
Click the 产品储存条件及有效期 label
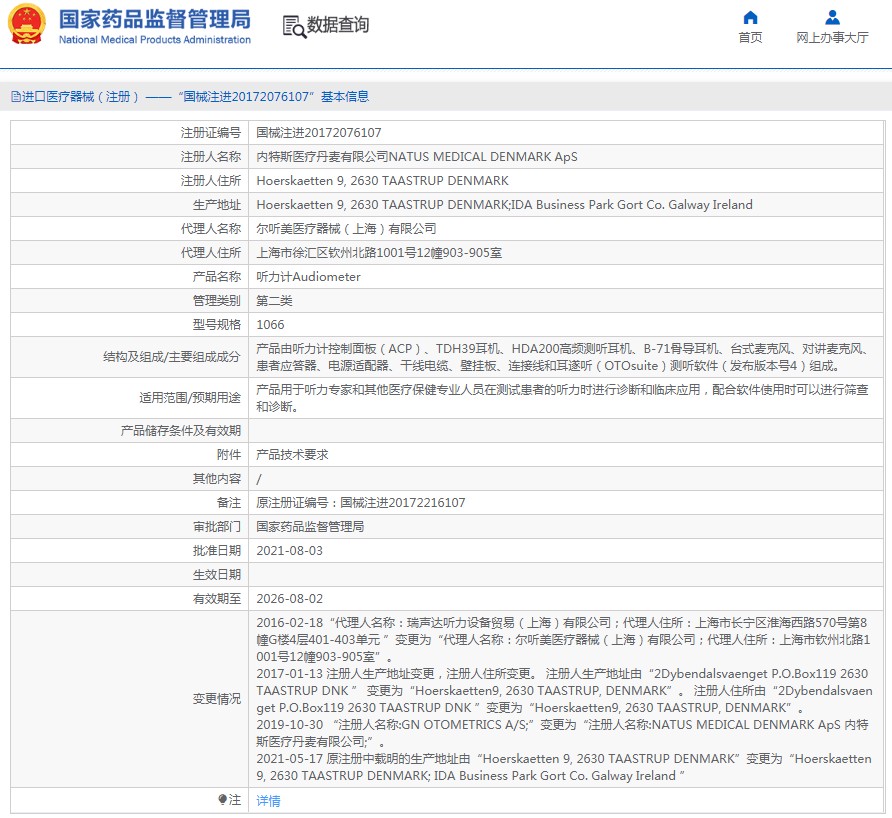click(181, 431)
